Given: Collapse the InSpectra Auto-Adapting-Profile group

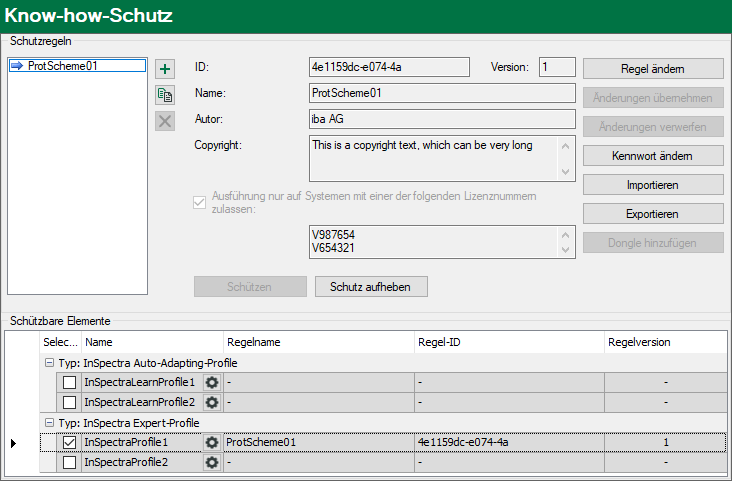Looking at the screenshot, I should click(x=49, y=362).
